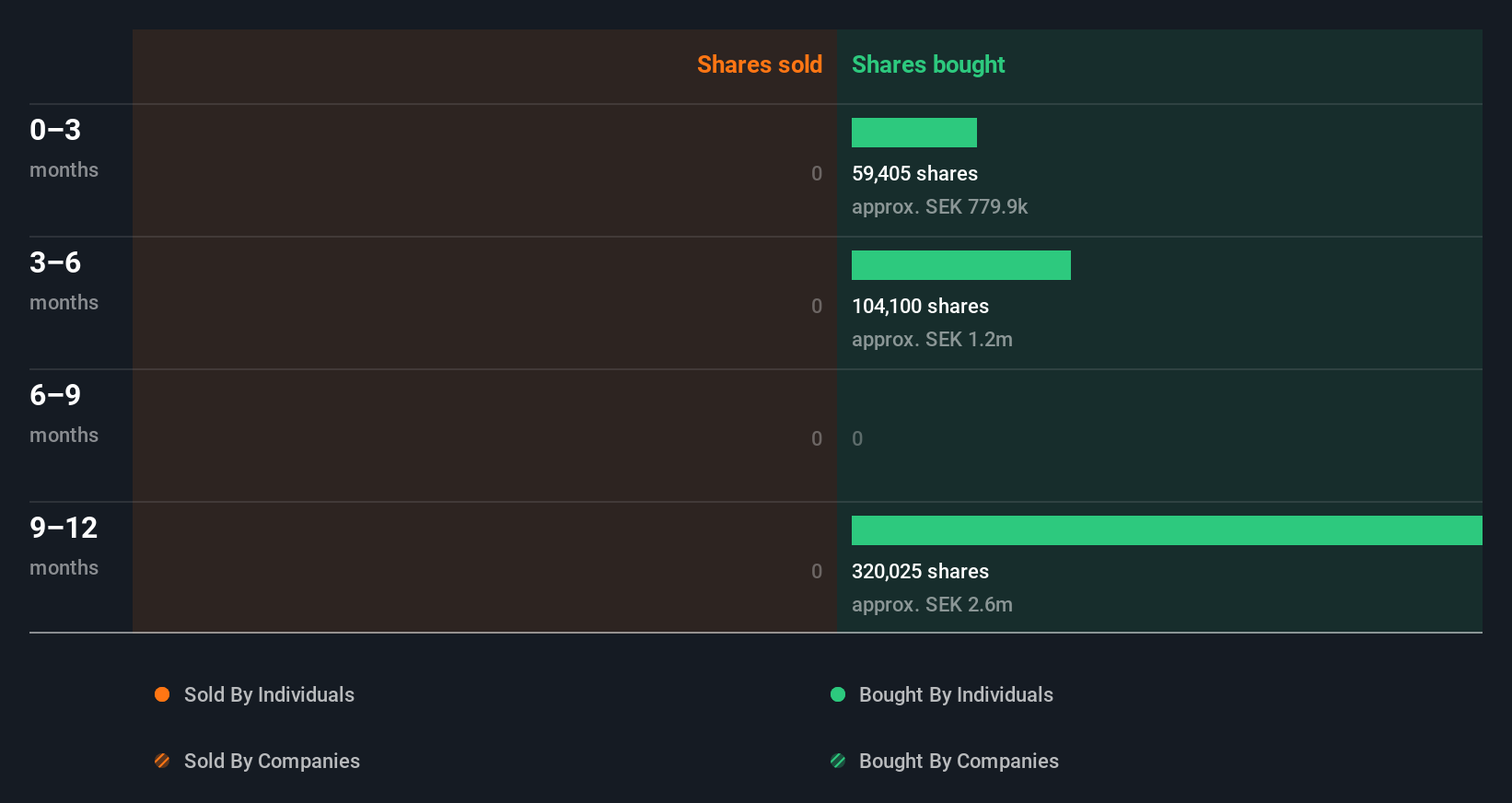This screenshot has width=1512, height=803.
Task: Click the striped Sold By Companies legend icon
Action: pyautogui.click(x=162, y=761)
